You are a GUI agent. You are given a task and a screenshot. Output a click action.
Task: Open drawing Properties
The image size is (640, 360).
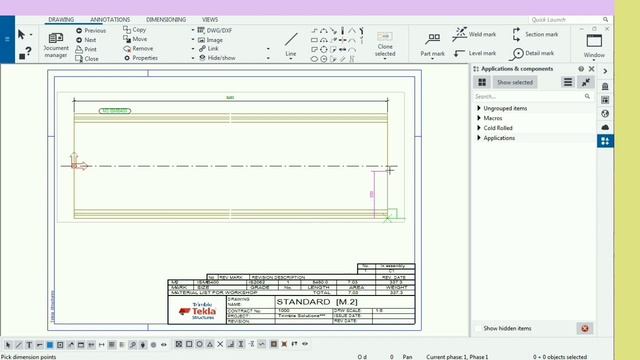[140, 58]
